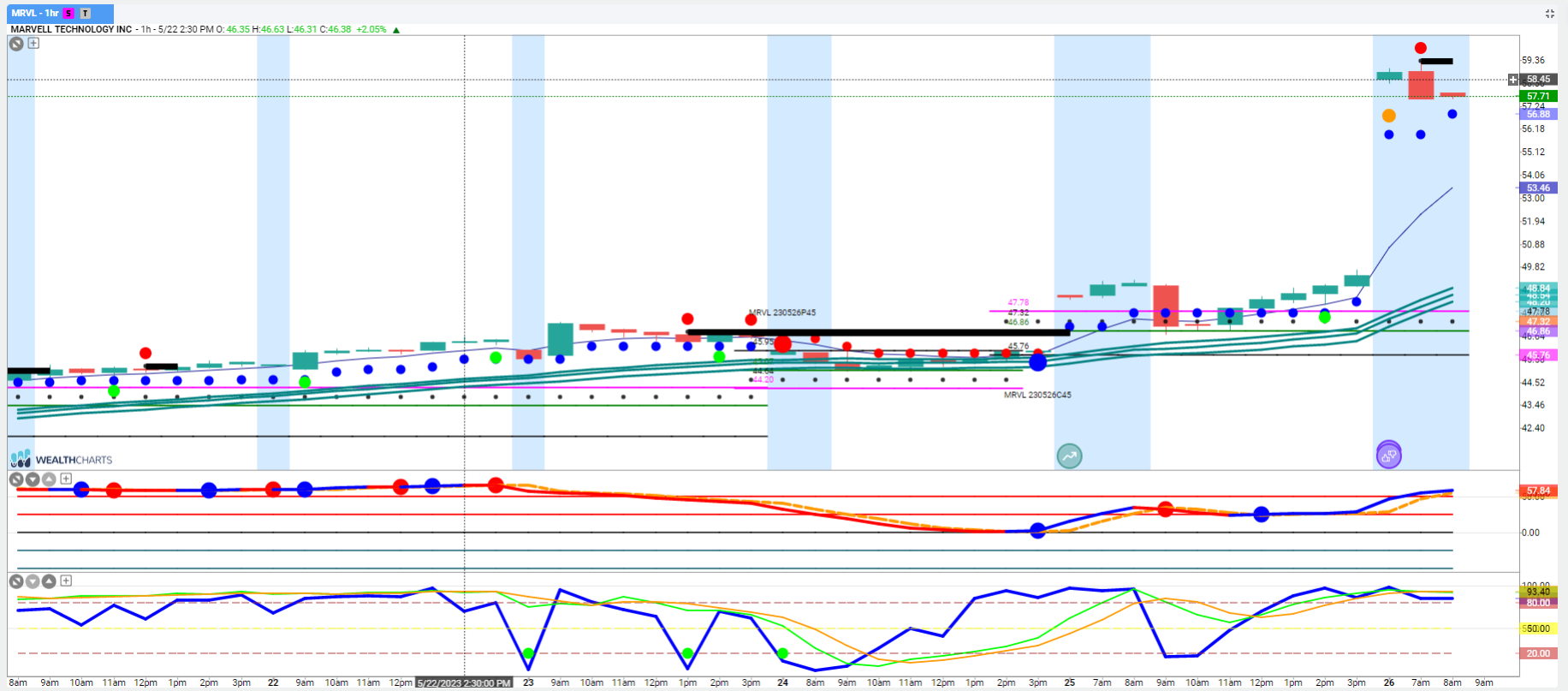Move the bottom stochastic panel down
1568x691 pixels.
[33, 581]
